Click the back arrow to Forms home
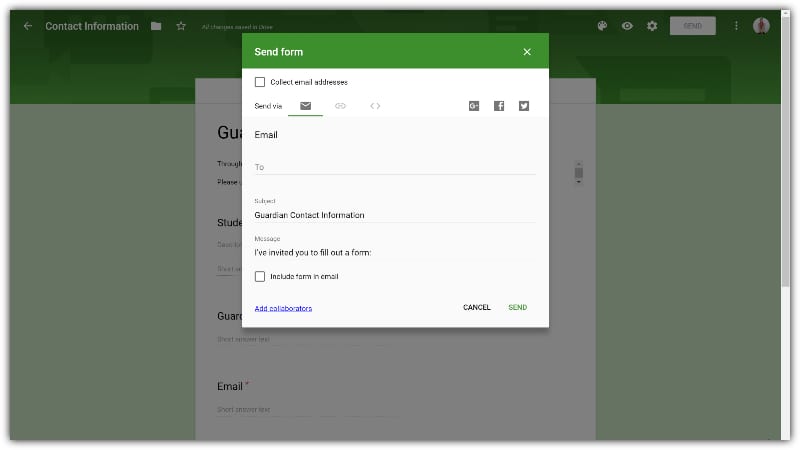 point(28,26)
